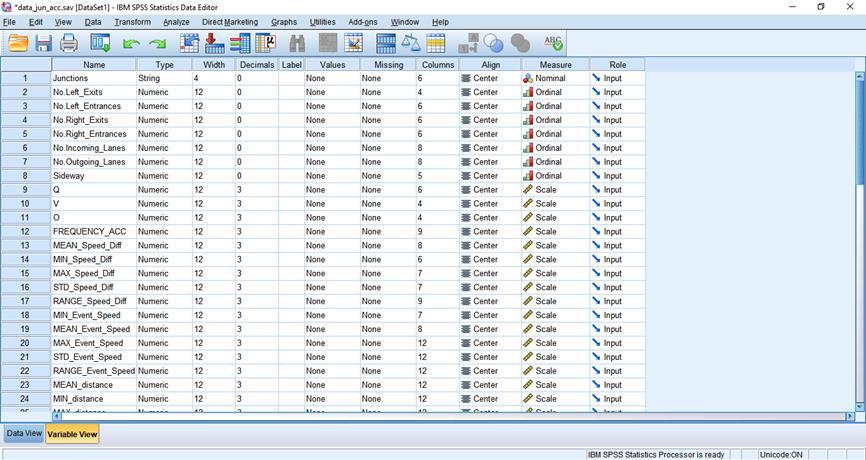Run descriptive statistics icon
This screenshot has height=460, width=866.
coord(266,43)
